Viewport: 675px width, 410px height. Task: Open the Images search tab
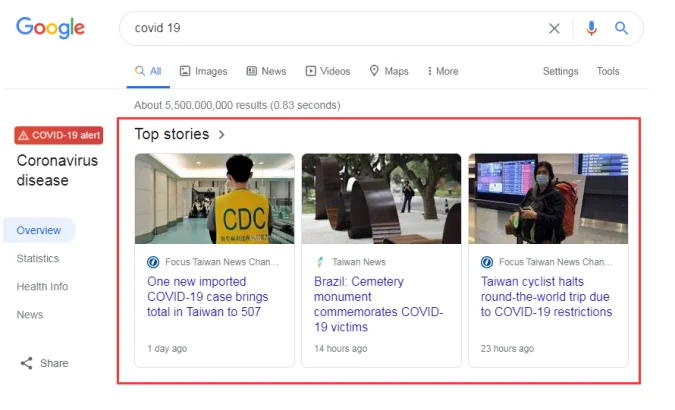tap(203, 71)
